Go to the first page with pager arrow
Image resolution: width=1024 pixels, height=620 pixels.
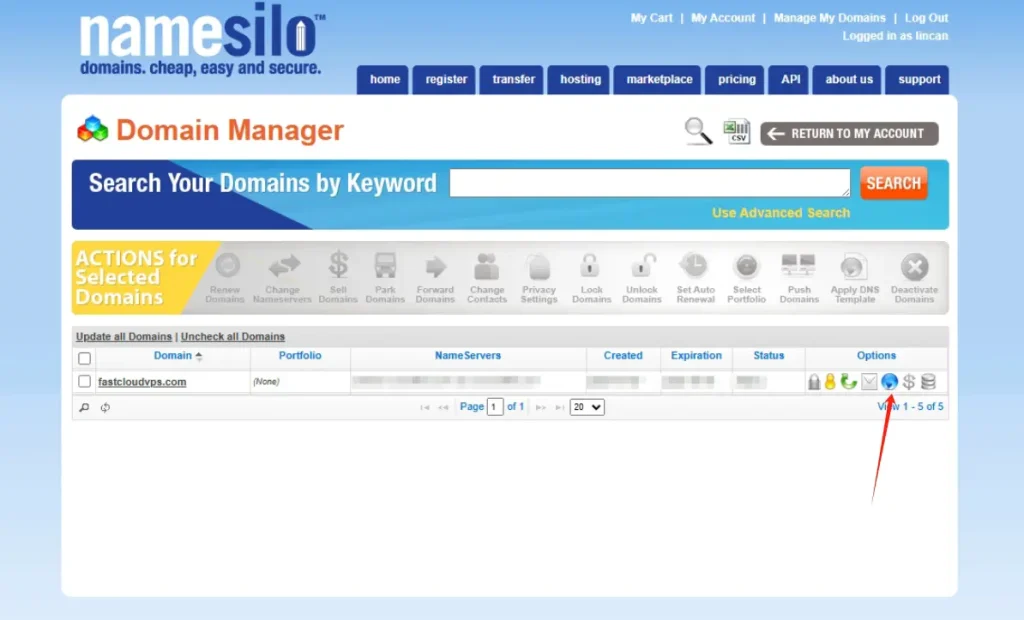[424, 407]
